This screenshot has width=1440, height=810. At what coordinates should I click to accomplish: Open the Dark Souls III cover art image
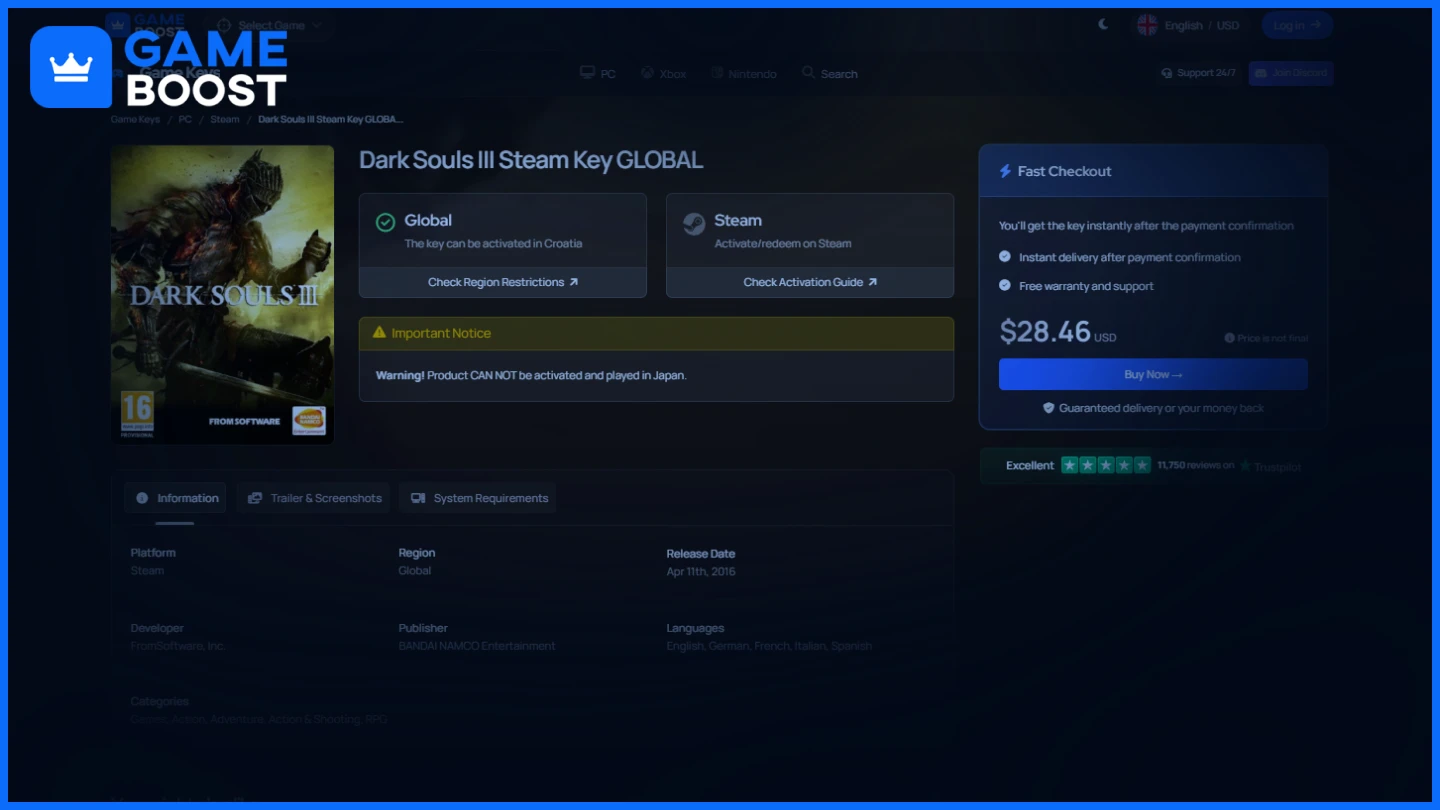[222, 294]
